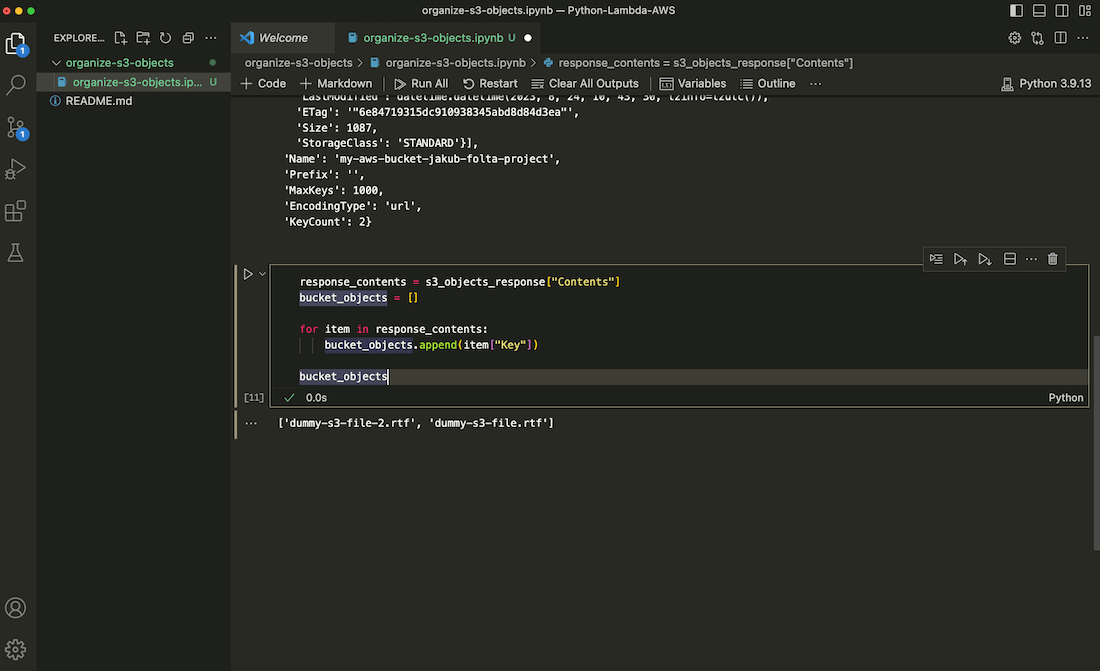Open the run options dropdown beside cell
This screenshot has width=1100, height=671.
263,274
